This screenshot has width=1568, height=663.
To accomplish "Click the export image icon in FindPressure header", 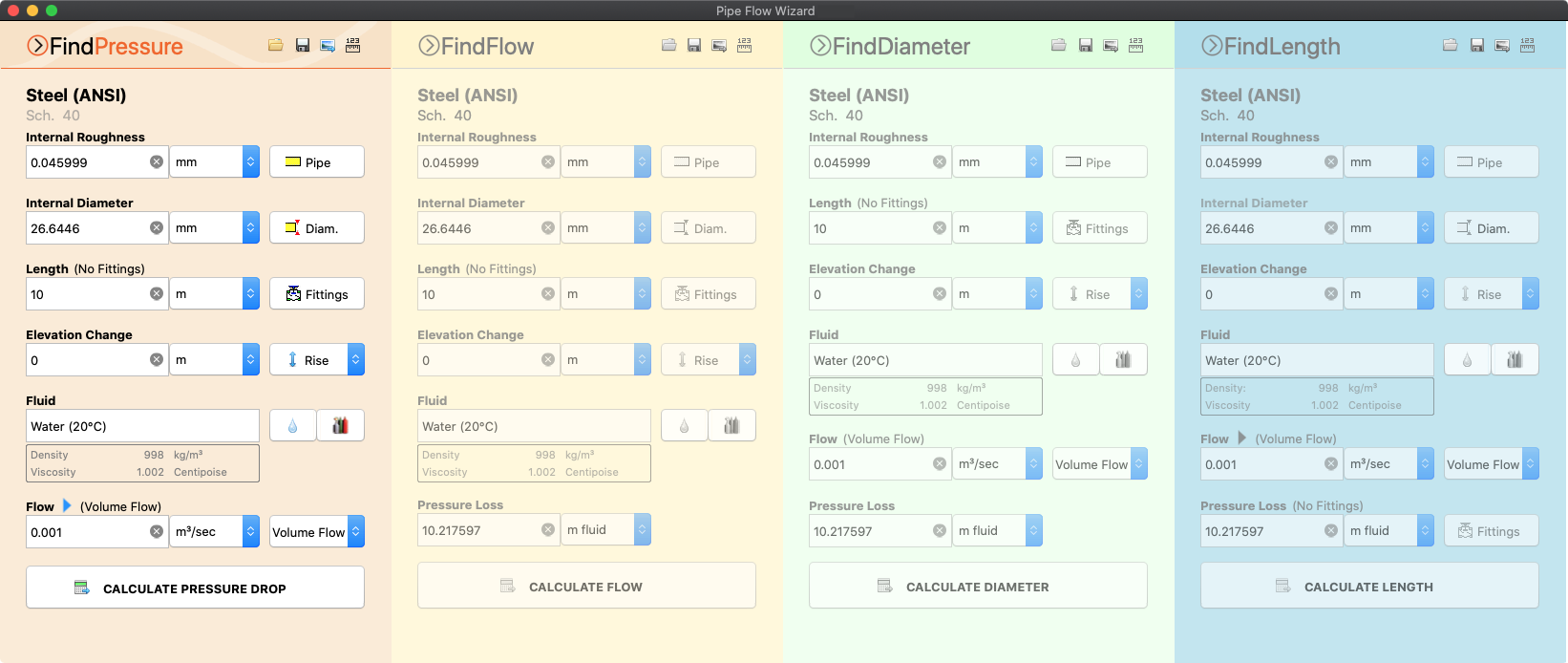I will click(x=328, y=45).
